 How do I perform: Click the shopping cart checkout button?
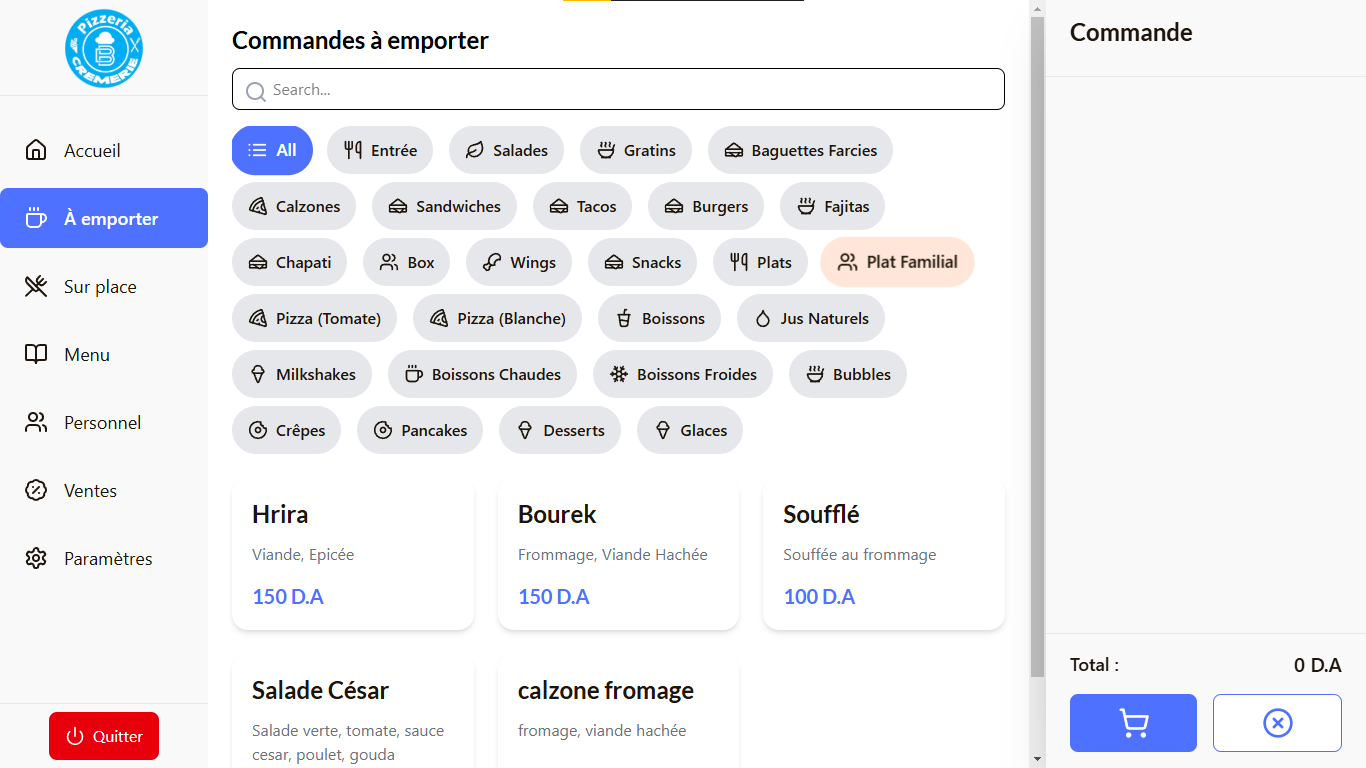[x=1133, y=723]
